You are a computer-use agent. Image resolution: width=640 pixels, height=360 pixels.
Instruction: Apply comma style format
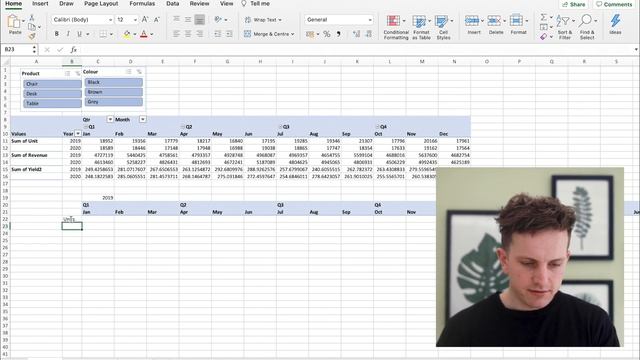(x=339, y=34)
